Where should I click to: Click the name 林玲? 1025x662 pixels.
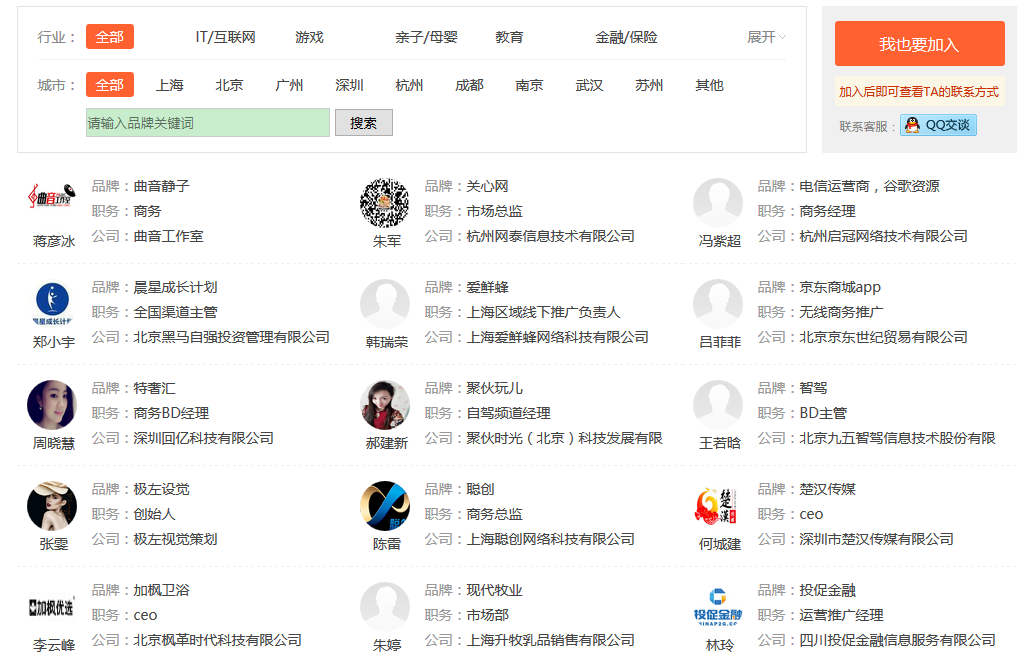pyautogui.click(x=720, y=645)
